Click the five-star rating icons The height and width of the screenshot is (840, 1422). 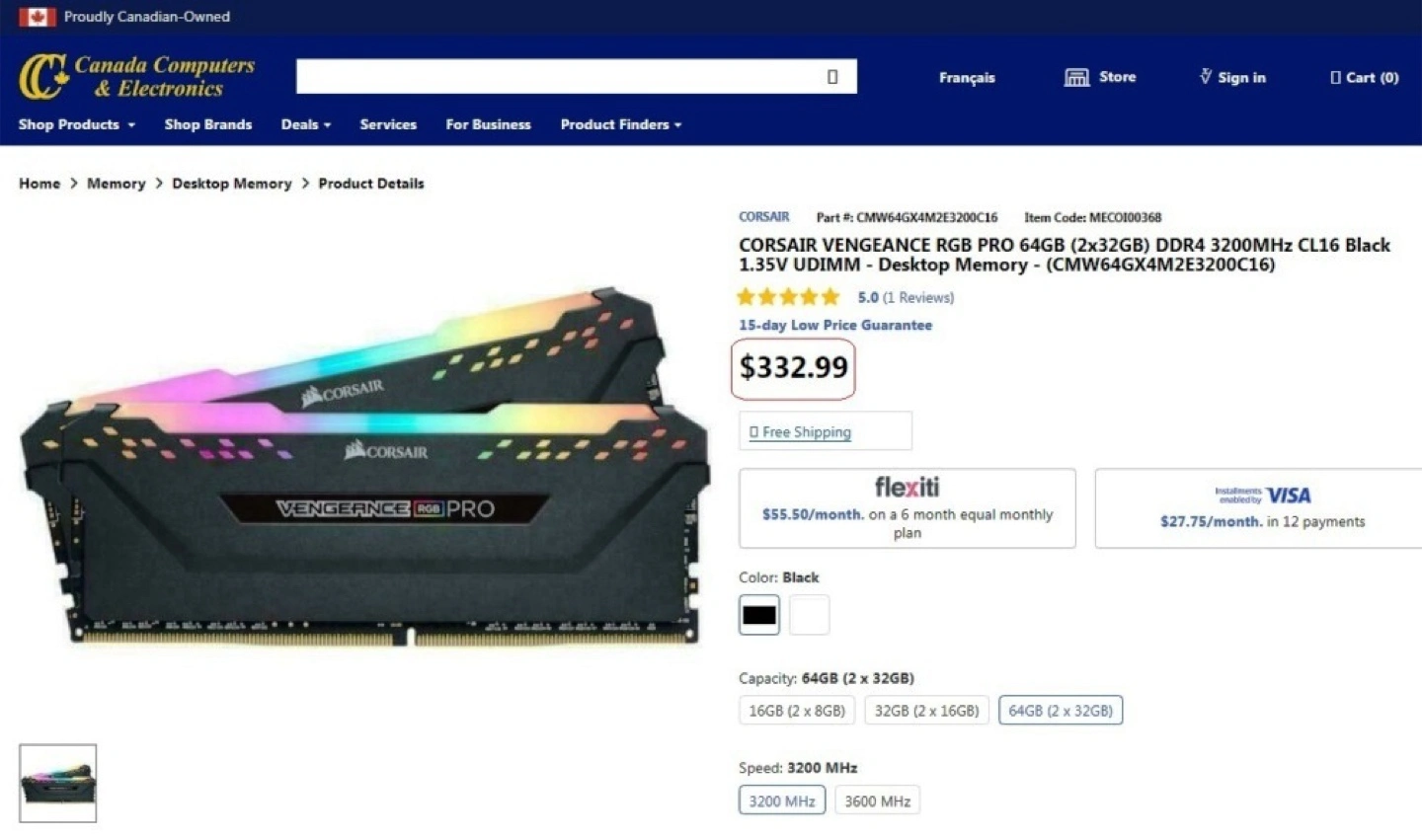[789, 297]
